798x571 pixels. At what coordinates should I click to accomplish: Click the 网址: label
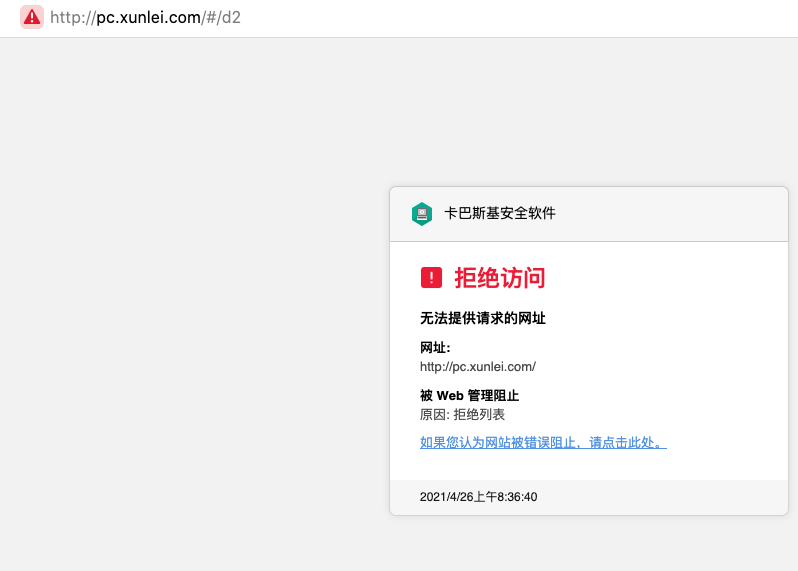(435, 348)
